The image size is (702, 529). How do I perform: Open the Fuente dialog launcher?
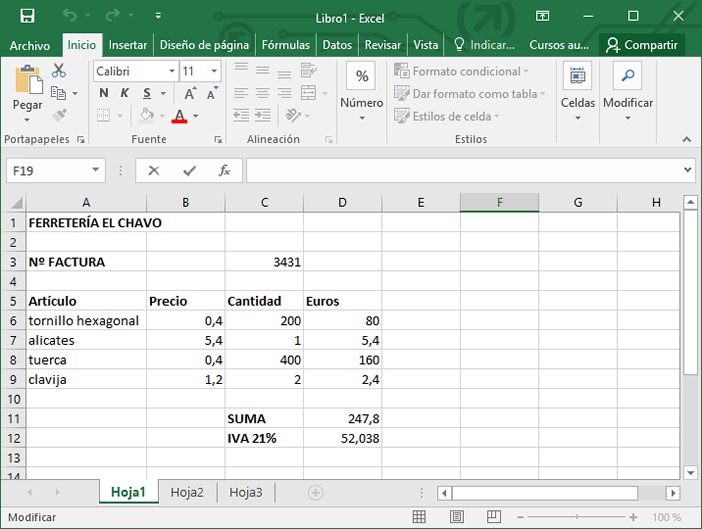[x=218, y=140]
